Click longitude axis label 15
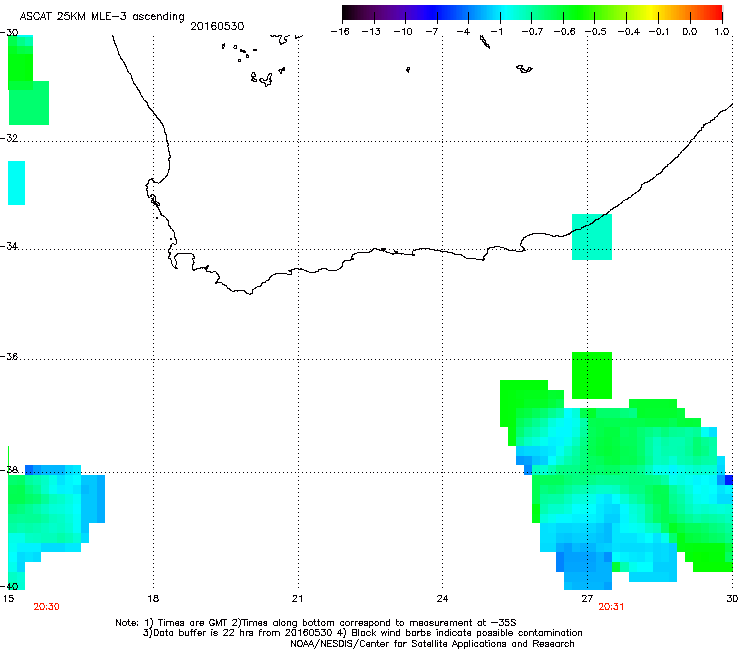This screenshot has width=740, height=650. [x=8, y=599]
